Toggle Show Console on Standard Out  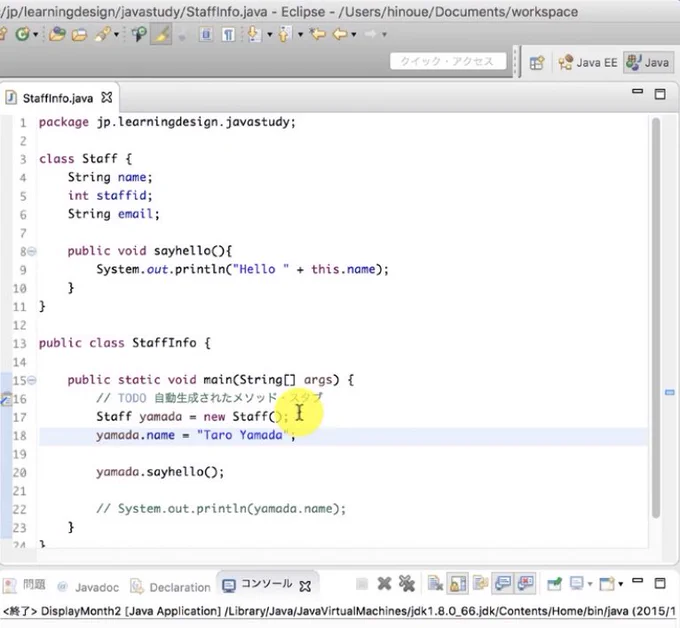click(503, 584)
